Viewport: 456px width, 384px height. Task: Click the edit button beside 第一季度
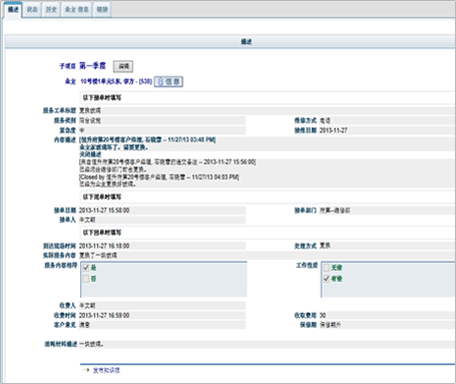pos(123,66)
